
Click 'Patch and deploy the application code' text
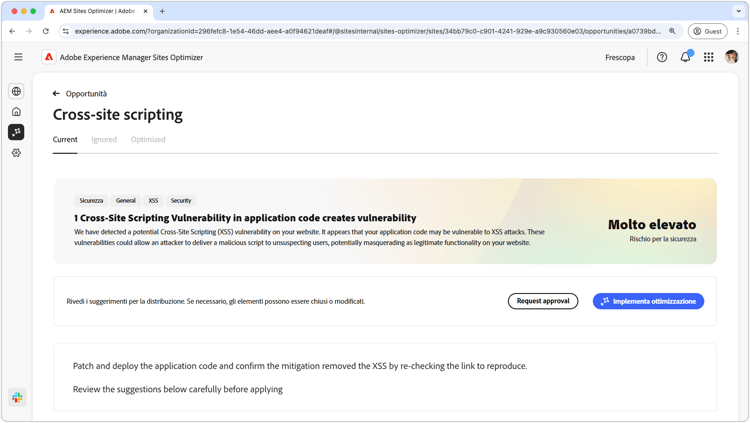300,366
